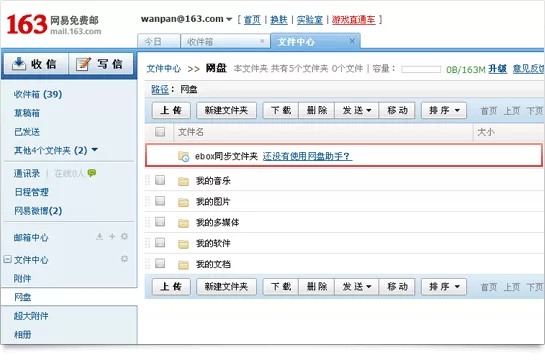545x360 pixels.
Task: Open the top 发送 dropdown
Action: click(x=357, y=111)
